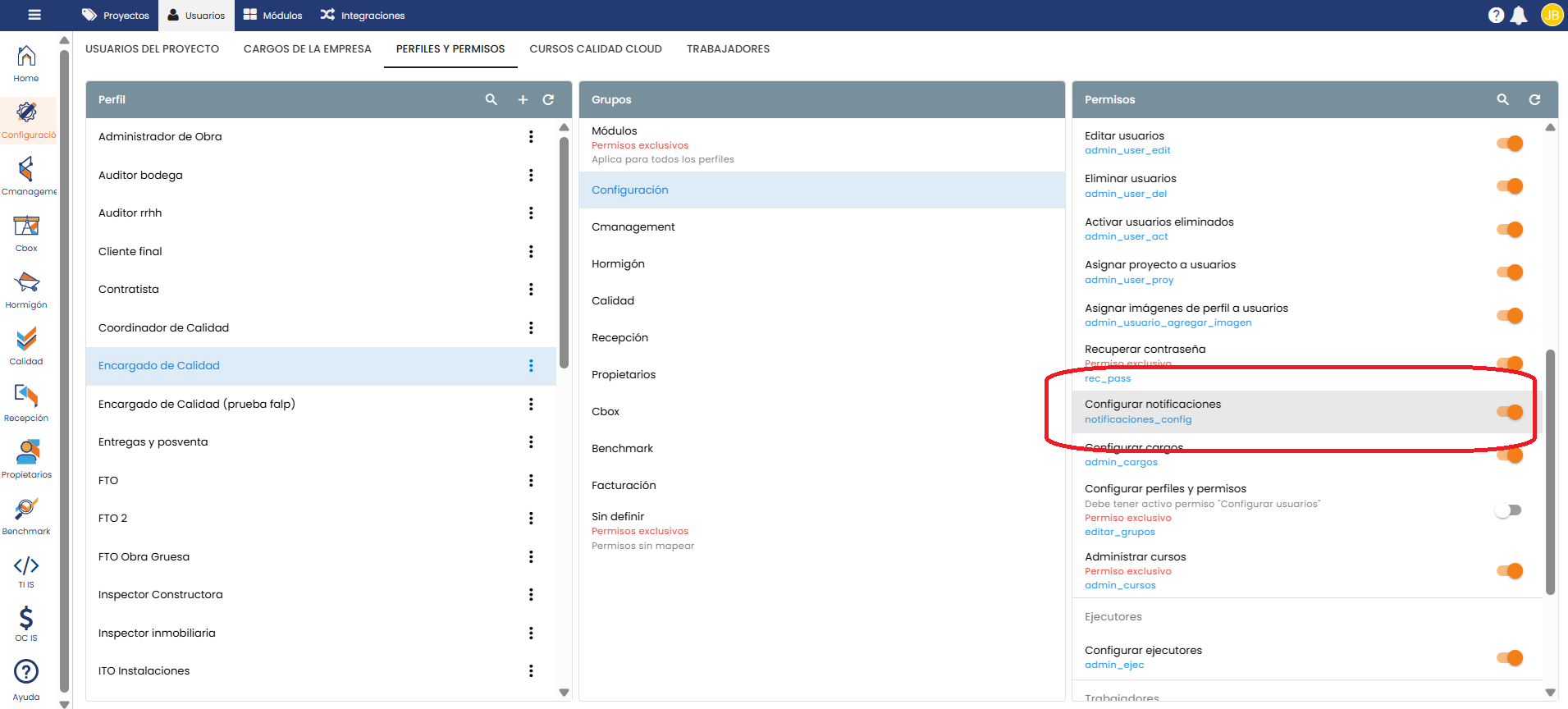Open options menu for Encargado de Calidad
The height and width of the screenshot is (709, 1568).
531,366
